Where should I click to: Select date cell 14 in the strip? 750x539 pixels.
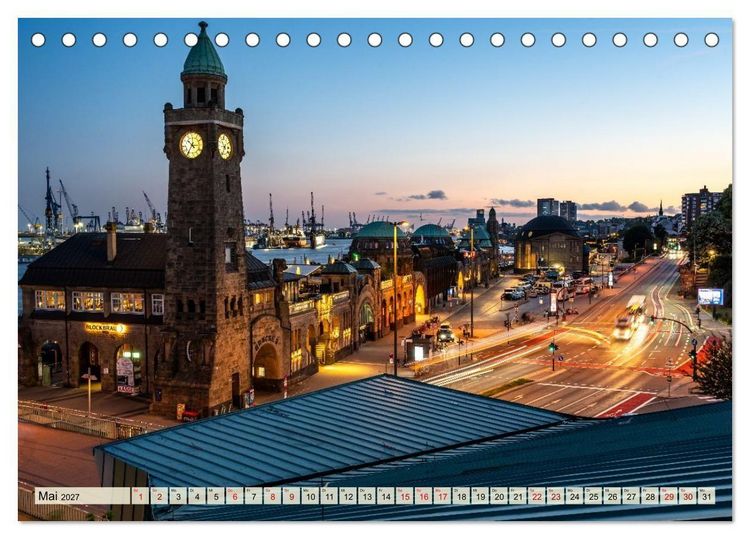[x=386, y=496]
